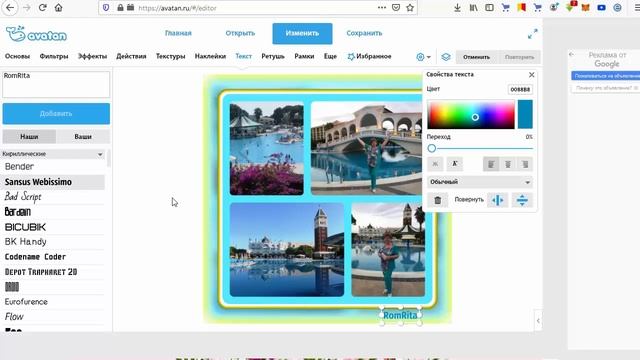Flip text horizontally
640x360 pixels.
(498, 200)
